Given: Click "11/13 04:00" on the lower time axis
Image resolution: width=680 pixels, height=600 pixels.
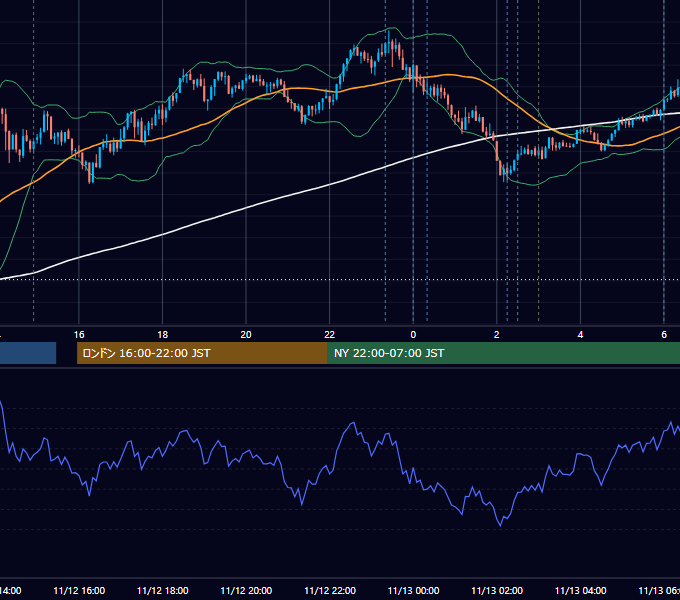Looking at the screenshot, I should point(581,590).
